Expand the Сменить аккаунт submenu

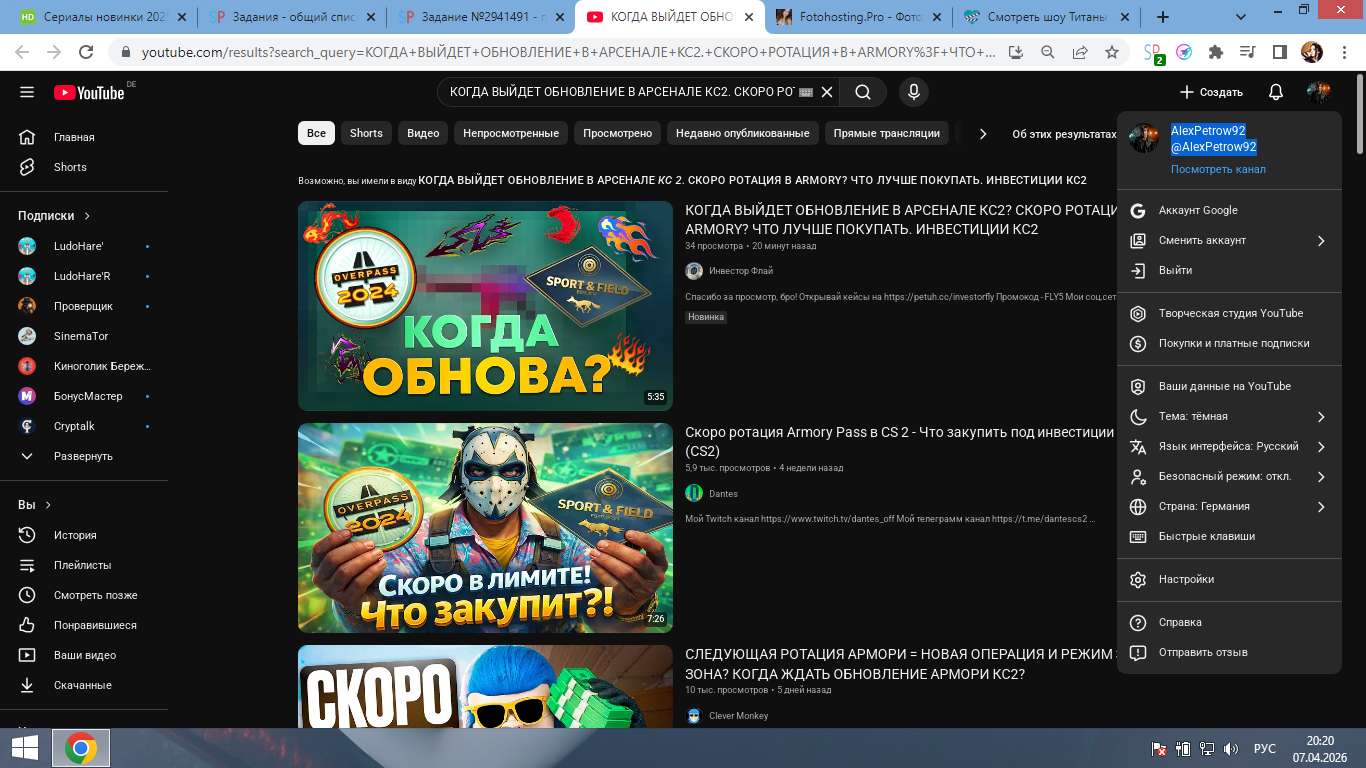[x=1229, y=240]
